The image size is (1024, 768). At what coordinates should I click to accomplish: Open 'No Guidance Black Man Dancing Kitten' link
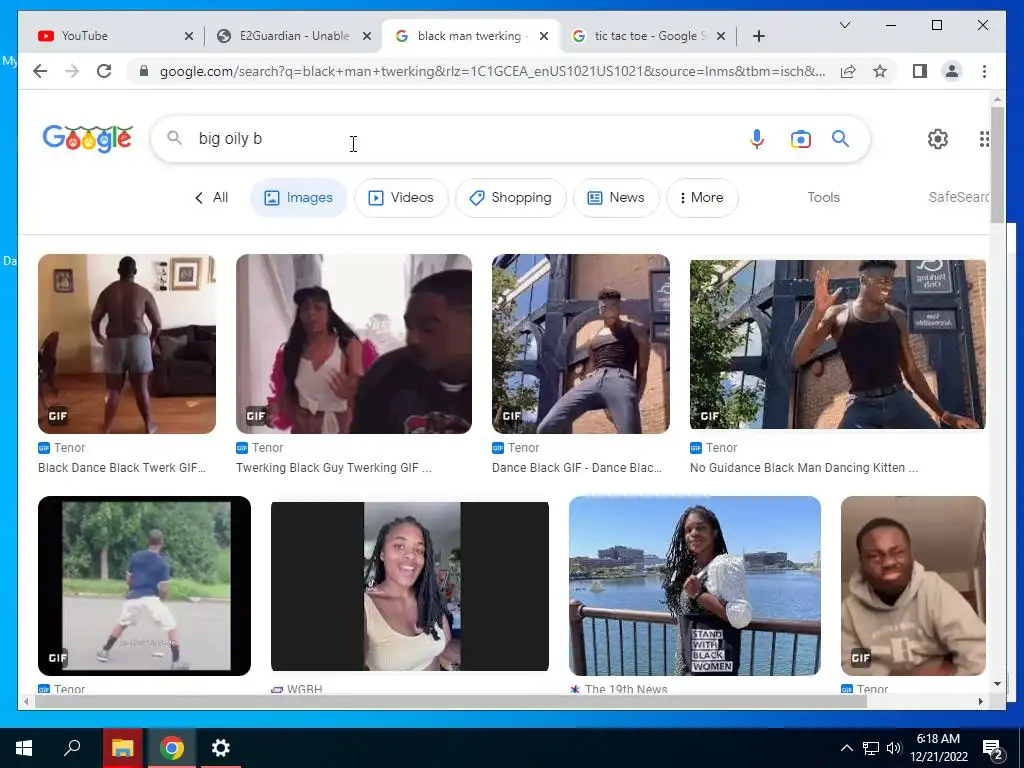[x=804, y=468]
